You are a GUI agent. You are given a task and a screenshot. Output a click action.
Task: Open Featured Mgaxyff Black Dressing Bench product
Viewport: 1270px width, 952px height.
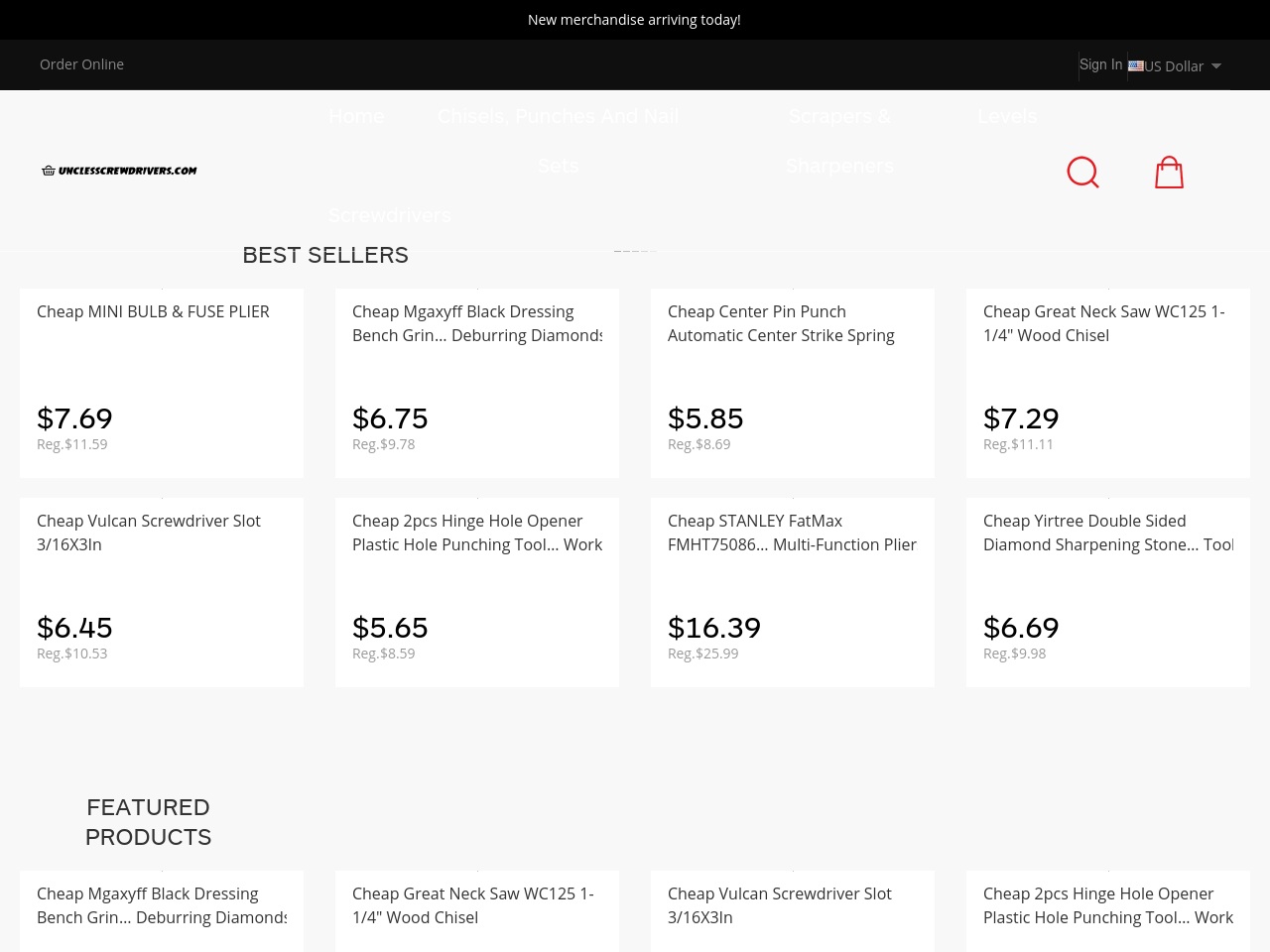click(x=162, y=905)
